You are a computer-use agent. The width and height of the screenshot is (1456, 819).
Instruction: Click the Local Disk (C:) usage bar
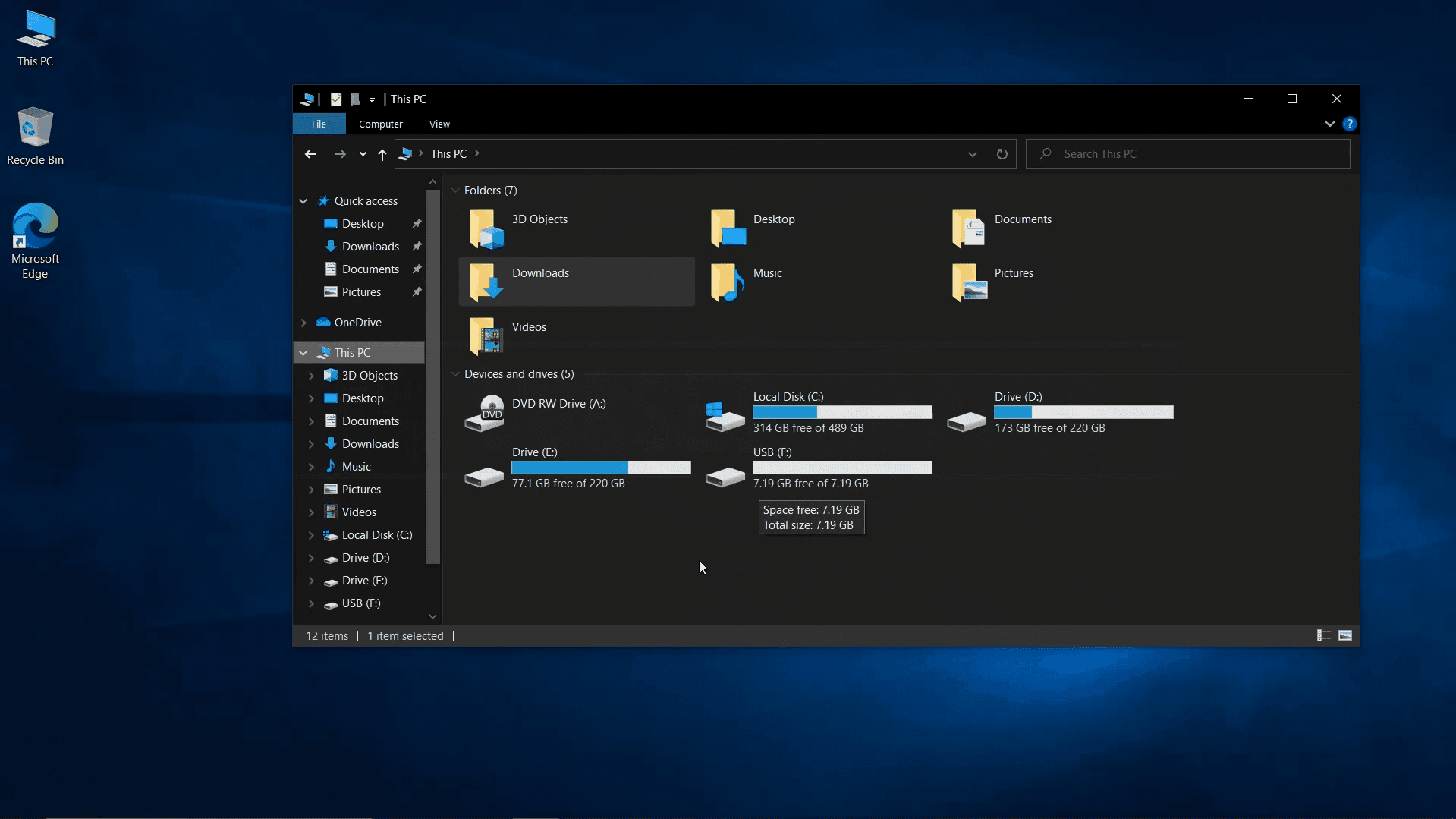click(x=842, y=412)
